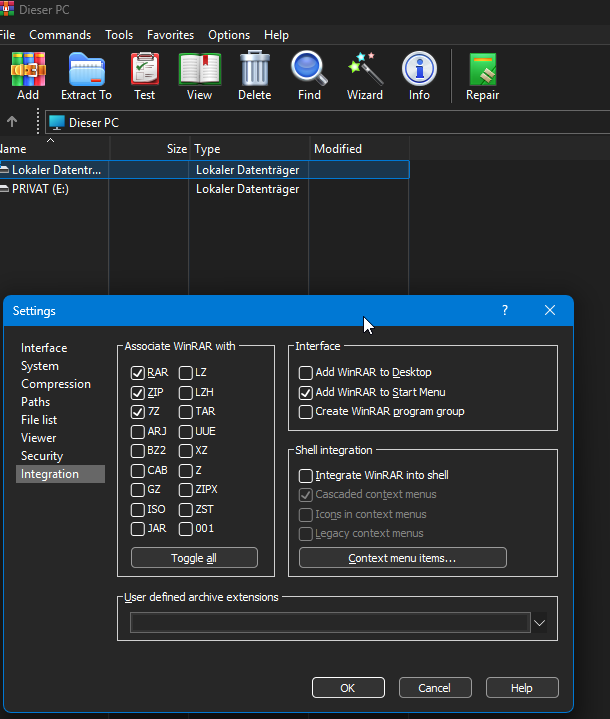
Task: Click the Toggle all button
Action: point(194,558)
